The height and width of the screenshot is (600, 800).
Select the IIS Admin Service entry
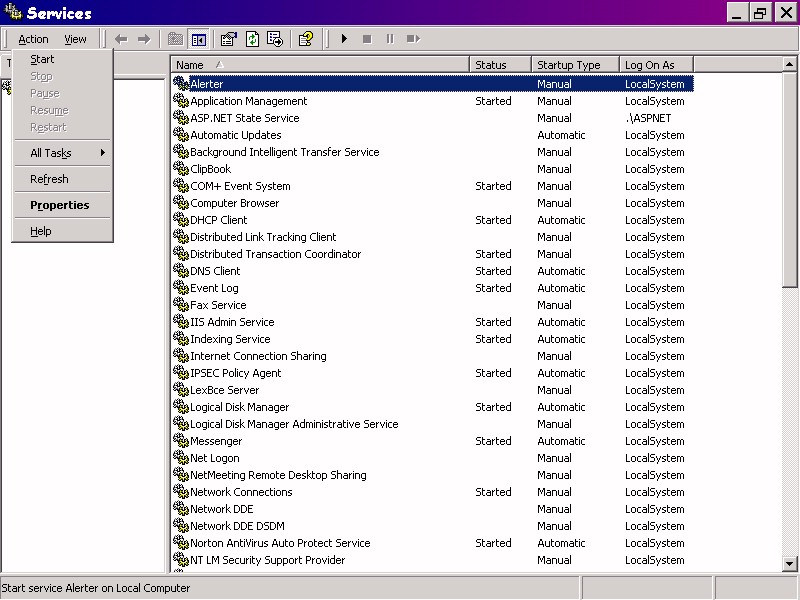232,322
